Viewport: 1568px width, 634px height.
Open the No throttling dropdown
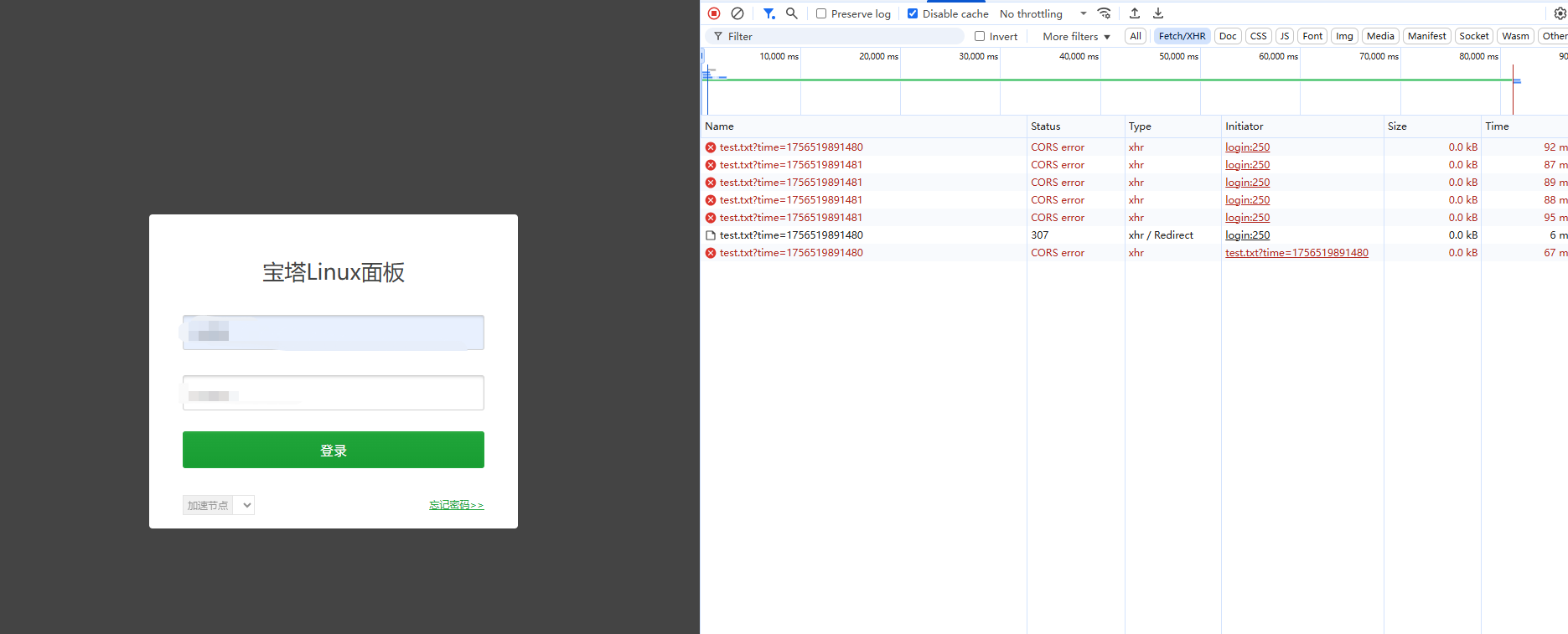(1043, 13)
